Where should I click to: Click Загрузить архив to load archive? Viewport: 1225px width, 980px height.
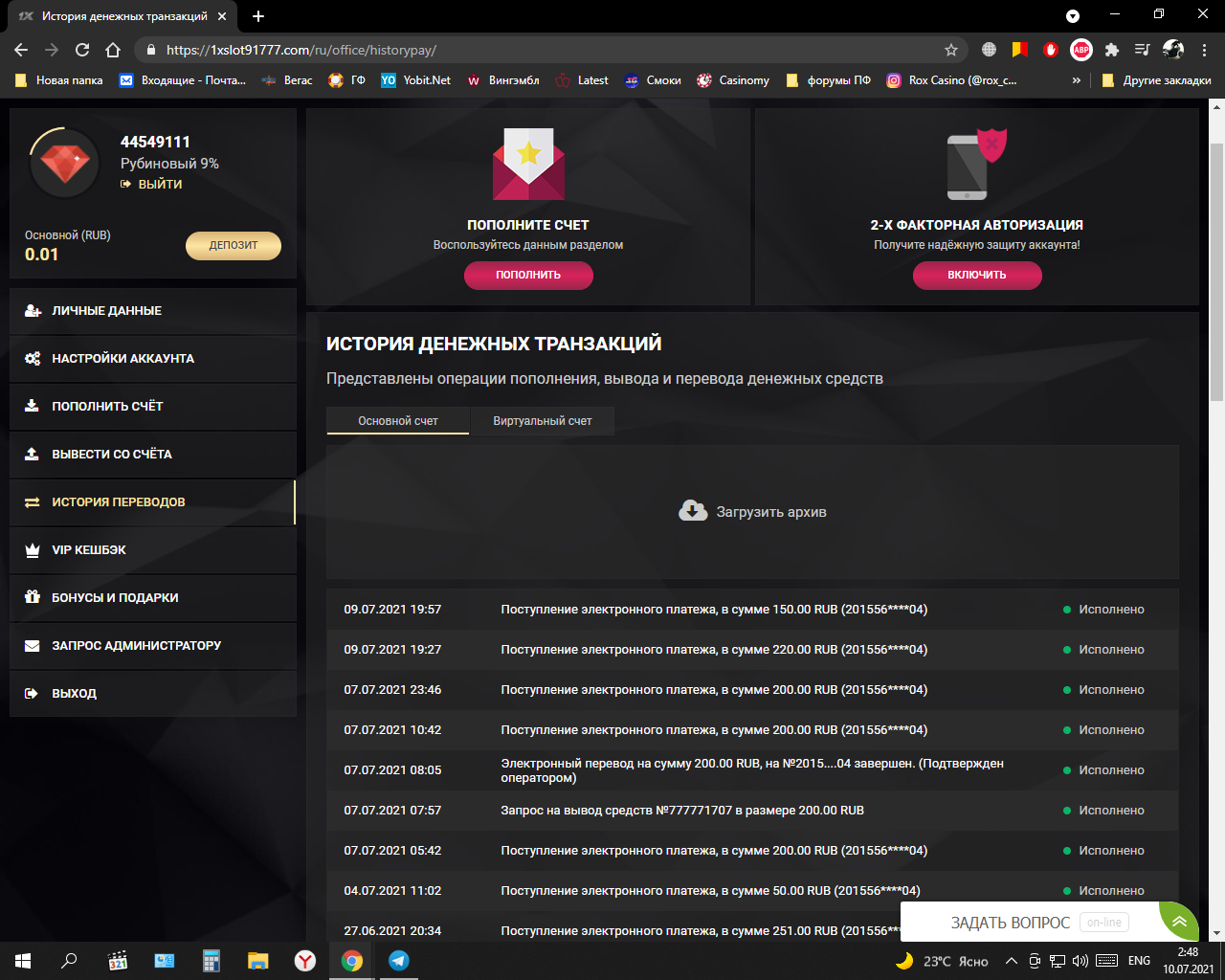pos(752,512)
